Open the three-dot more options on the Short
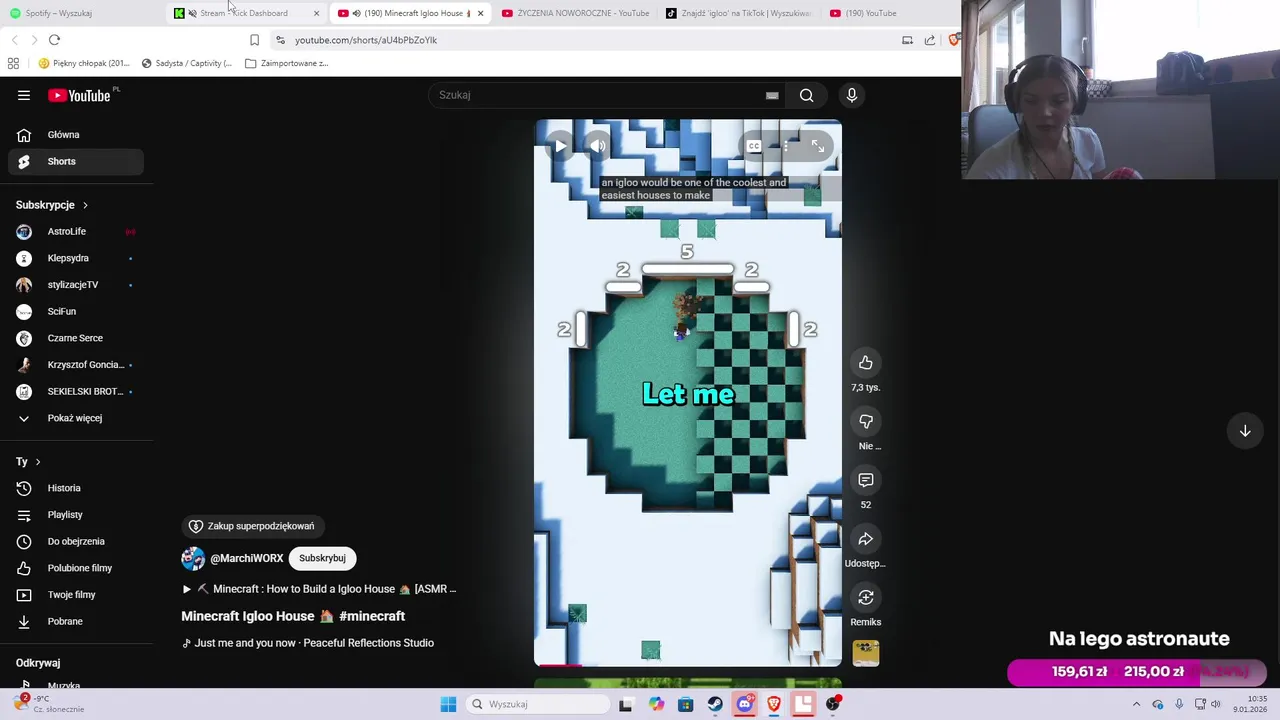 coord(786,146)
